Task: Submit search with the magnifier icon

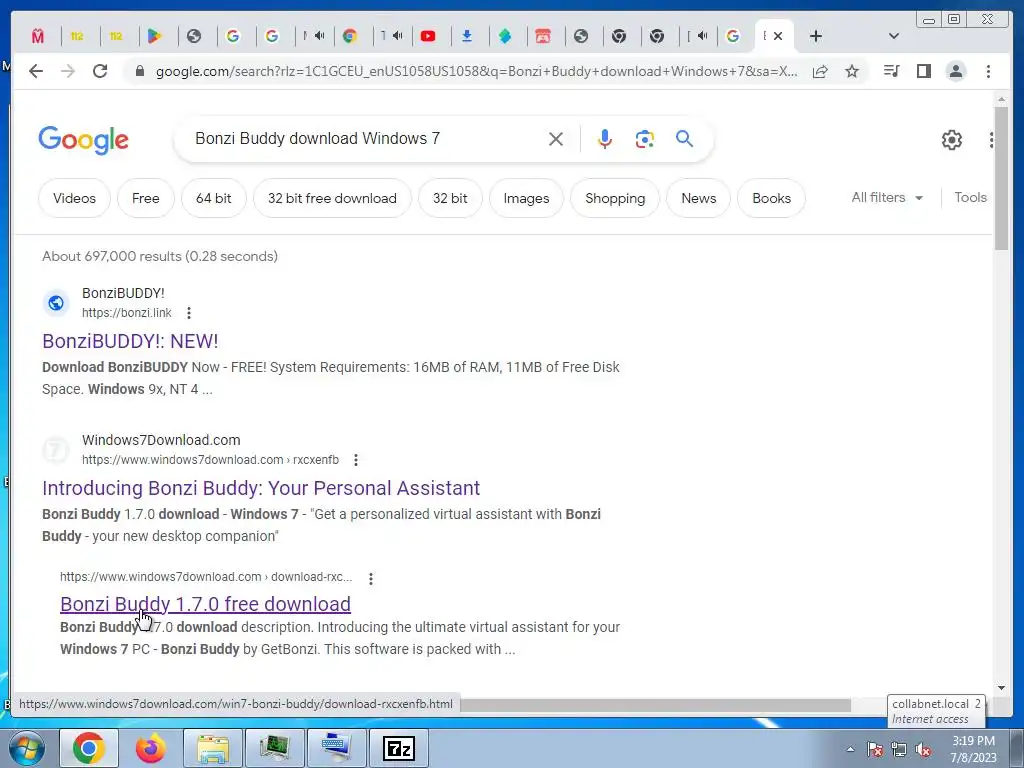Action: [684, 139]
